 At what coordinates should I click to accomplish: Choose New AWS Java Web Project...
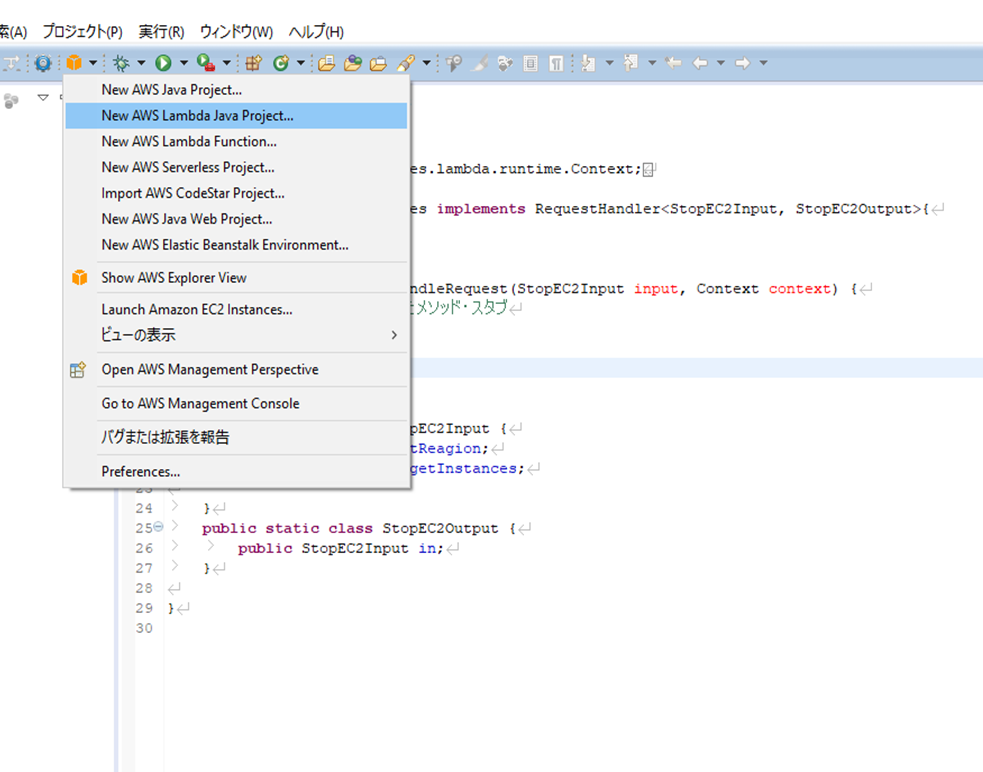coord(236,219)
